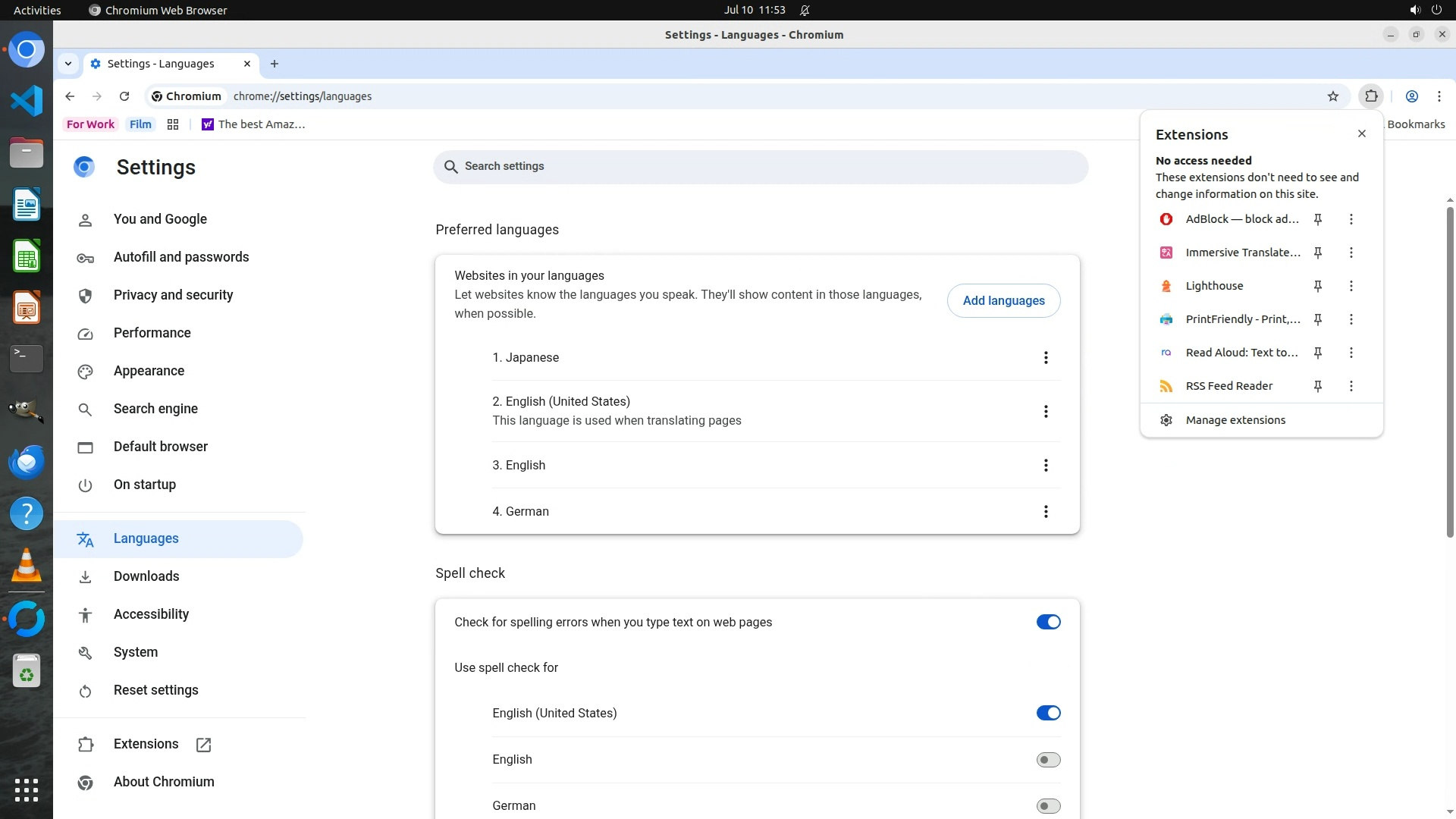Turn off English (United States) spell check
The height and width of the screenshot is (819, 1456).
[x=1048, y=713]
